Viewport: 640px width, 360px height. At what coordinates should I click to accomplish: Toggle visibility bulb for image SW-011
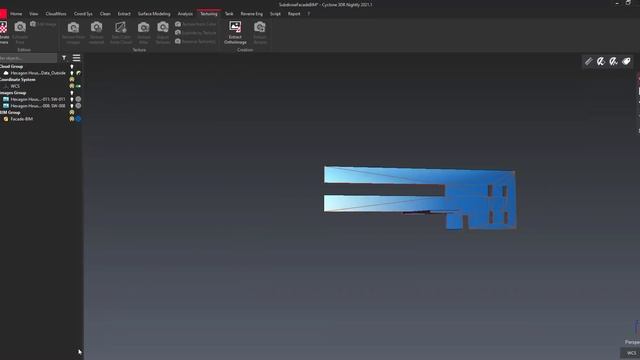click(72, 99)
